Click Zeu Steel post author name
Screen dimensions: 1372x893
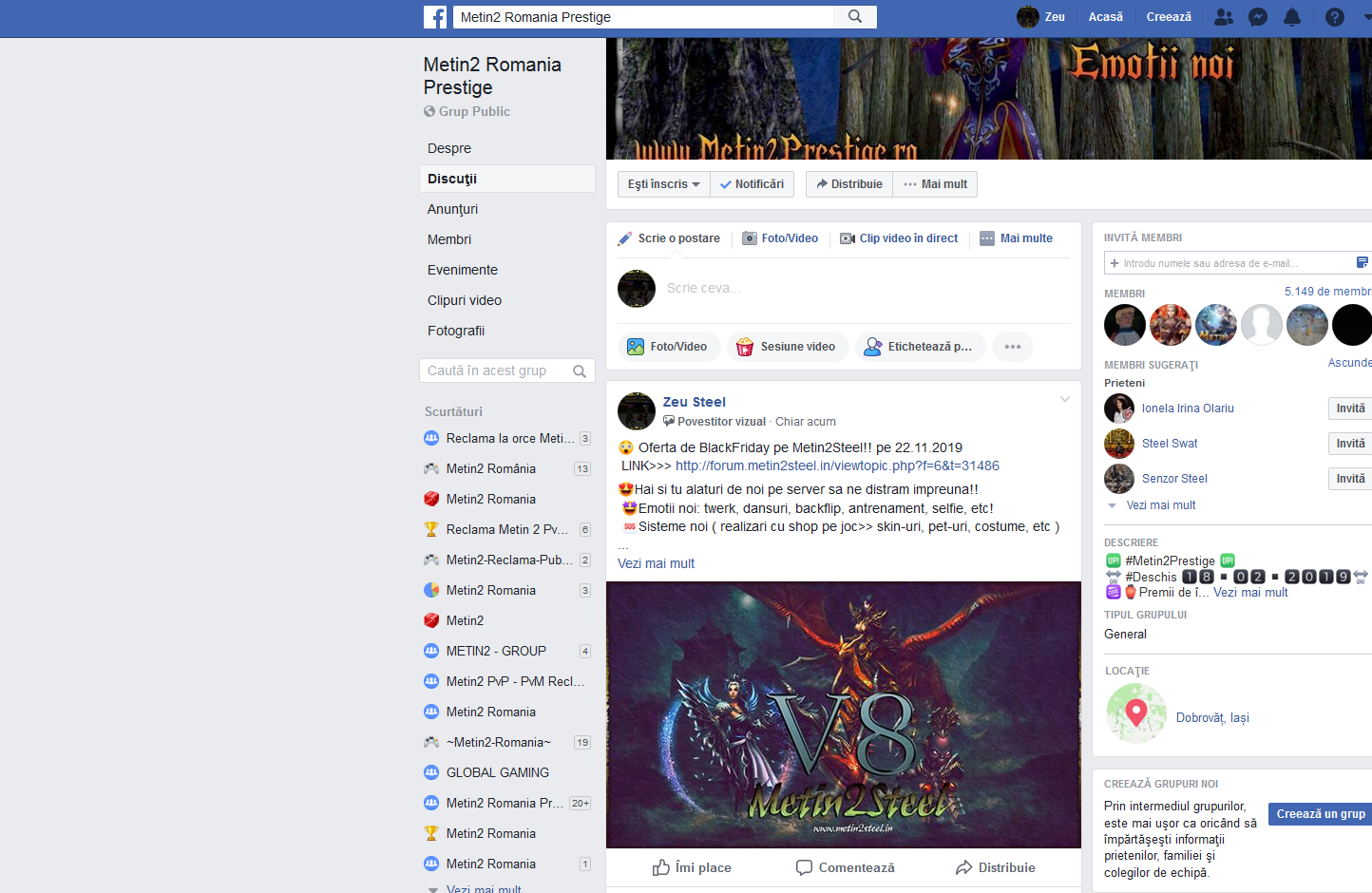click(694, 402)
